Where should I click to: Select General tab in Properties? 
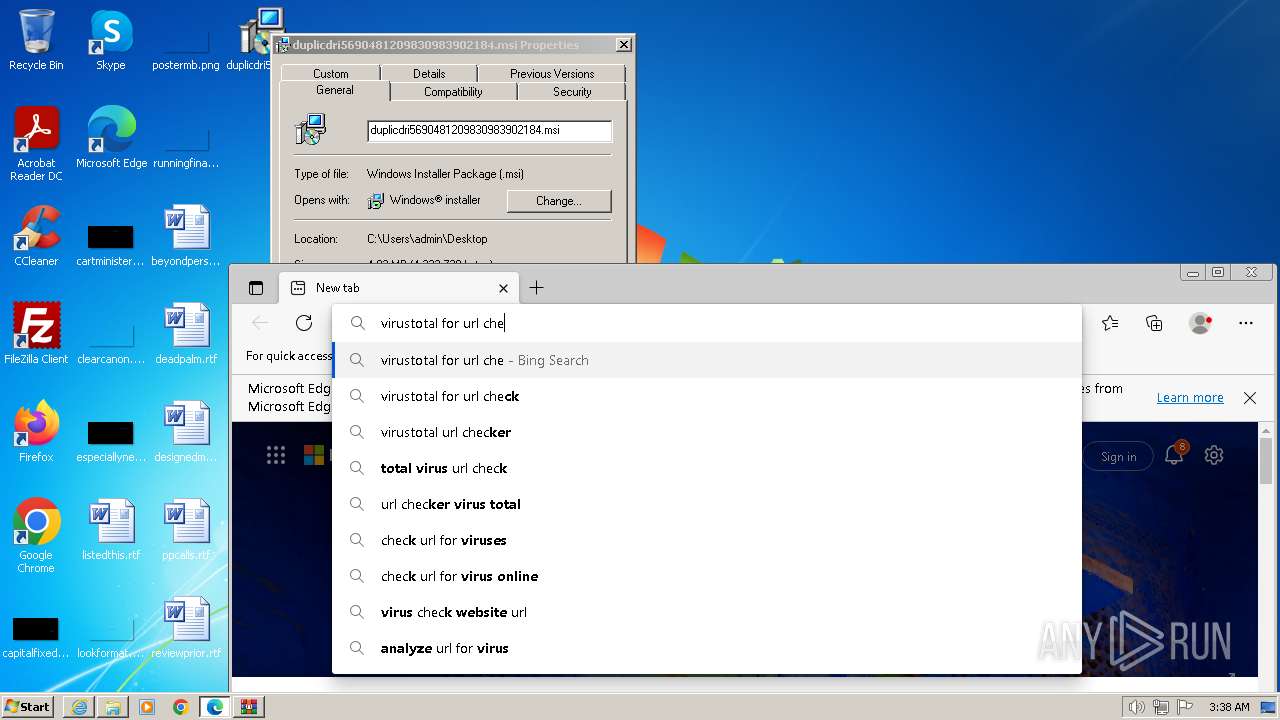click(x=335, y=90)
